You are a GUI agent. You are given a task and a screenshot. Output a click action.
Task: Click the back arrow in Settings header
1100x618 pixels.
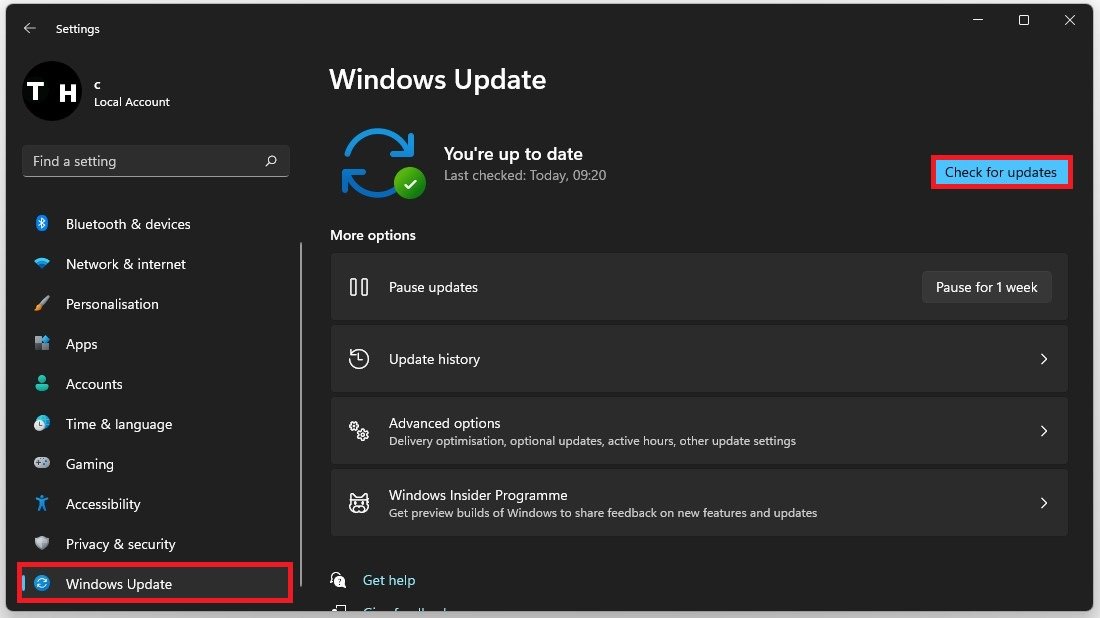point(29,28)
